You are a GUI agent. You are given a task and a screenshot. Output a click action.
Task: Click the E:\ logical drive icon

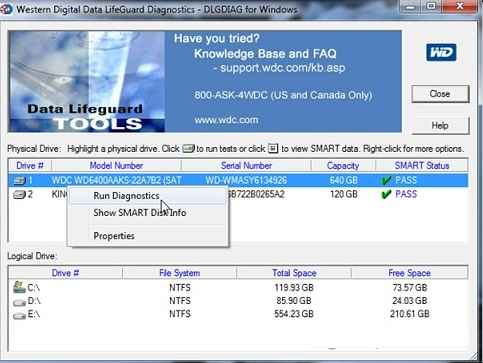click(19, 315)
